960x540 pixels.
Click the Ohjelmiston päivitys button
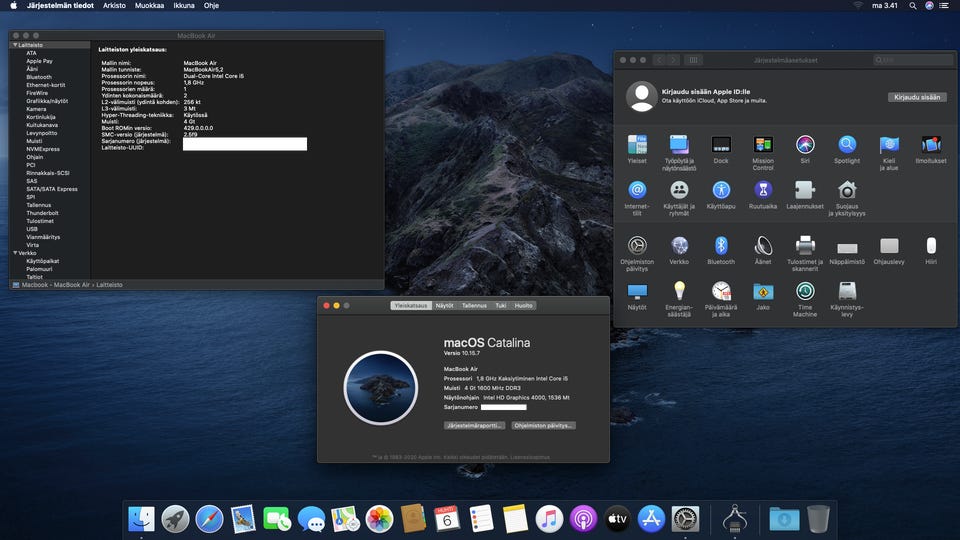tap(543, 425)
